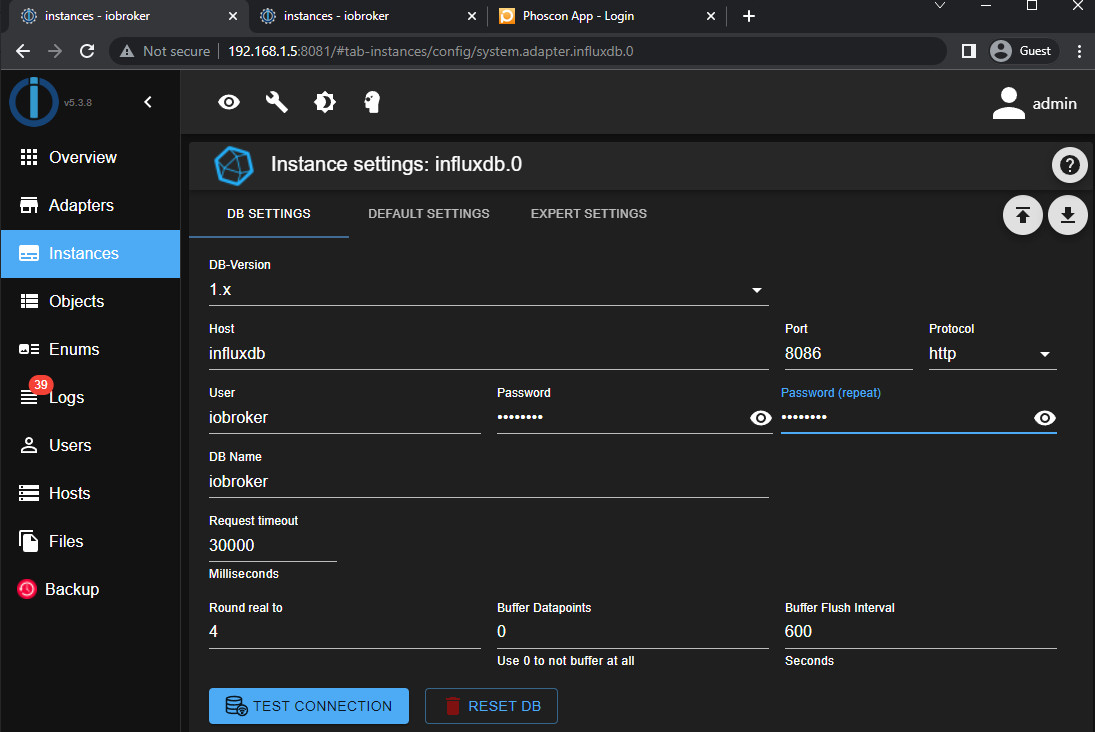Switch to the DB SETTINGS tab
The image size is (1095, 732).
(x=269, y=214)
